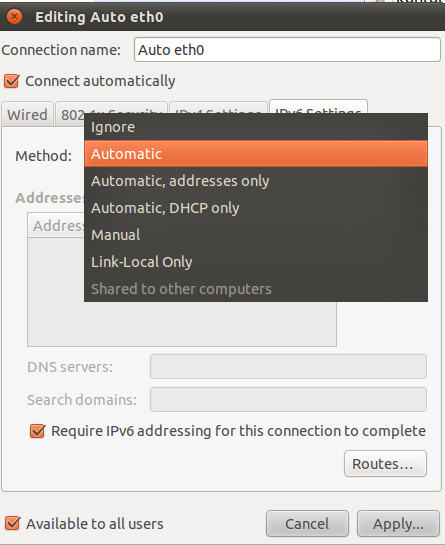Cancel editing the connection
445x545 pixels.
click(x=307, y=523)
